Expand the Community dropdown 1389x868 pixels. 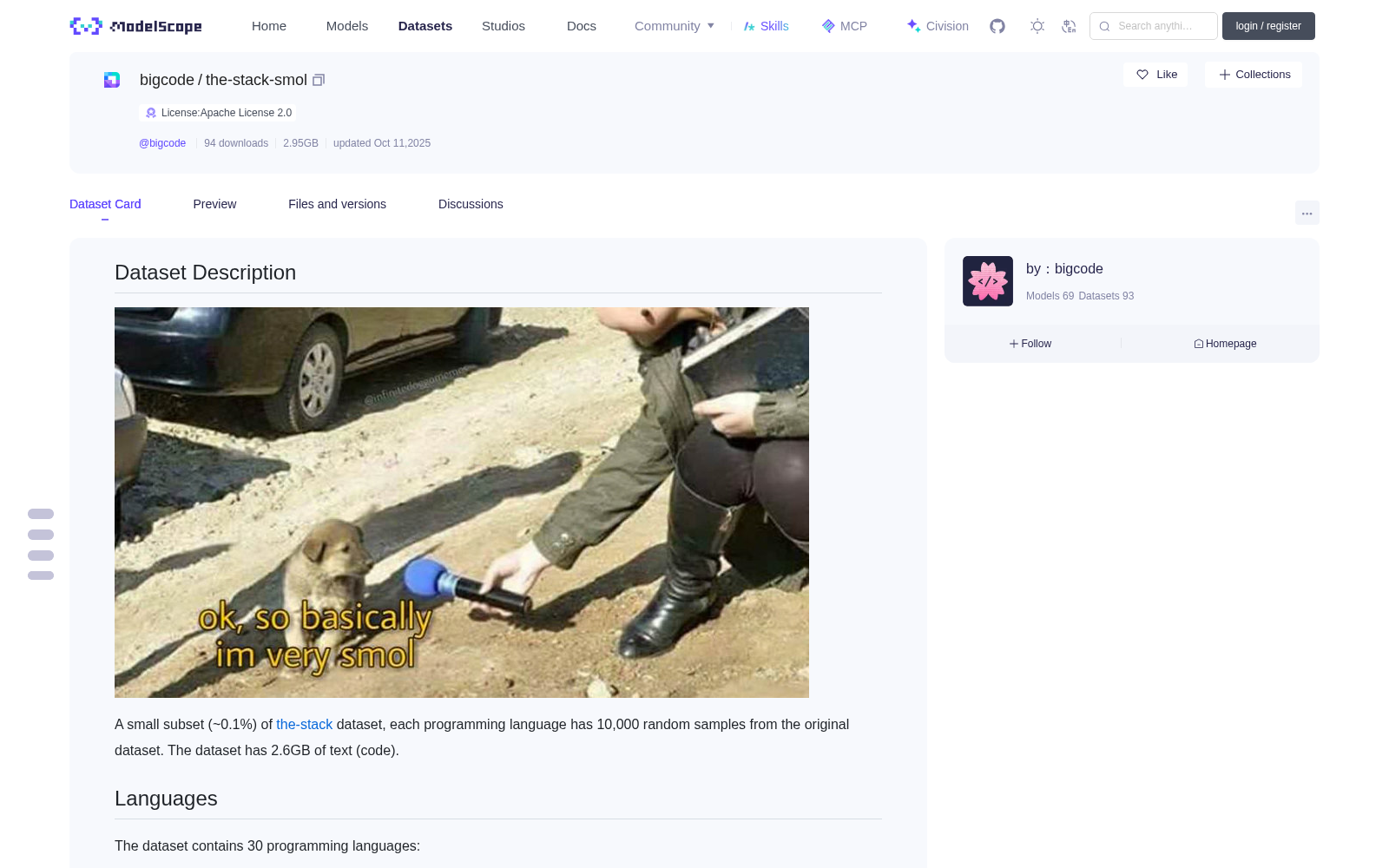tap(675, 26)
